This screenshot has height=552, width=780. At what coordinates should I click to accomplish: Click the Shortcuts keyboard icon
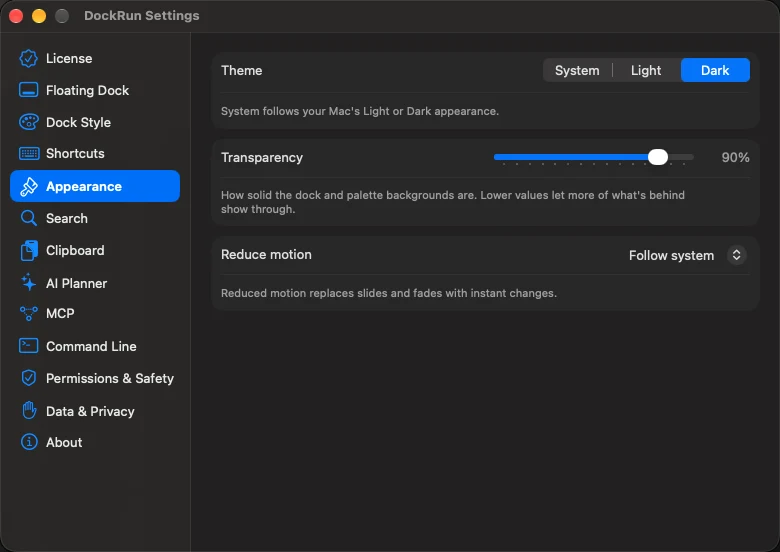click(x=29, y=154)
